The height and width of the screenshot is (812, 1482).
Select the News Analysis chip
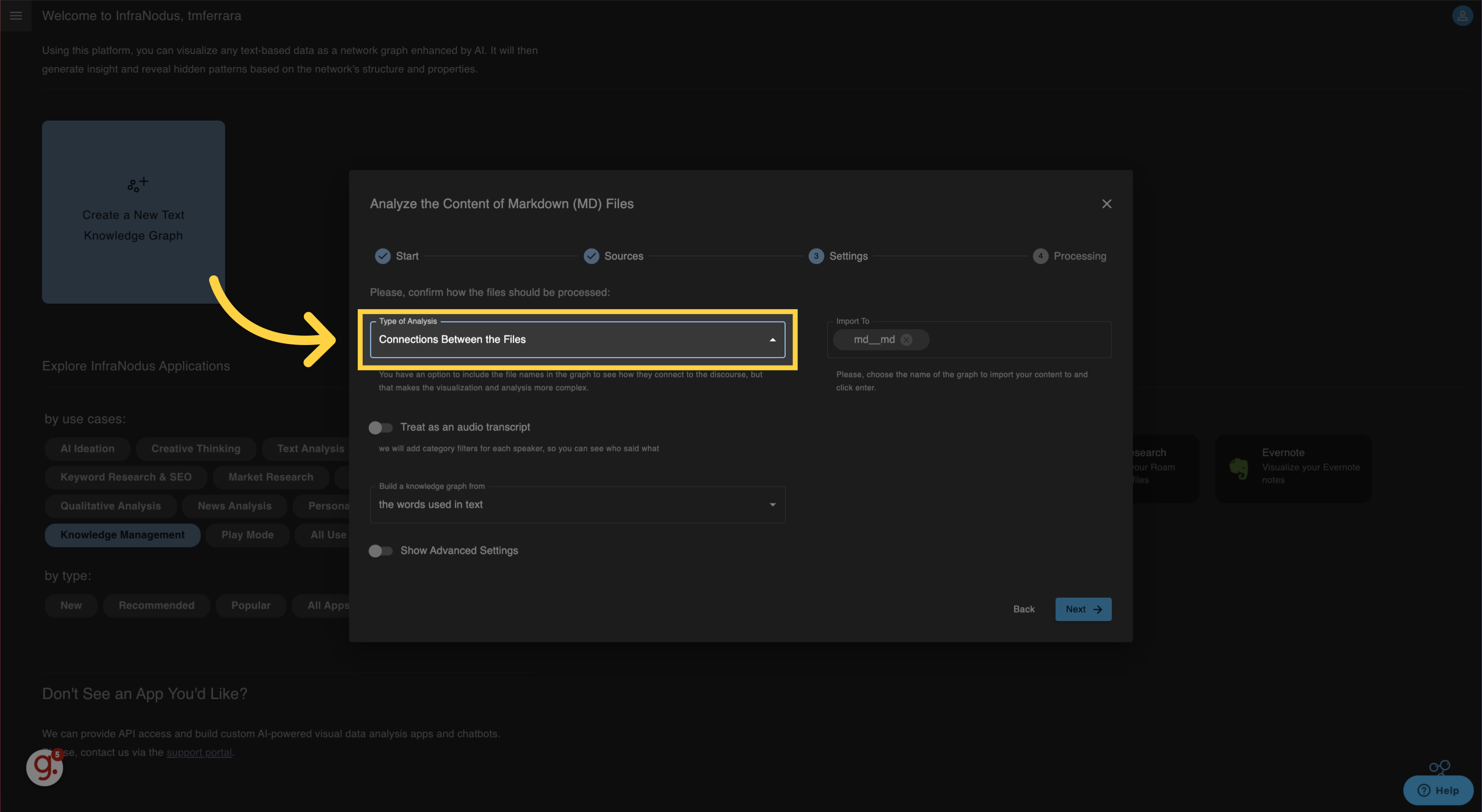tap(234, 506)
